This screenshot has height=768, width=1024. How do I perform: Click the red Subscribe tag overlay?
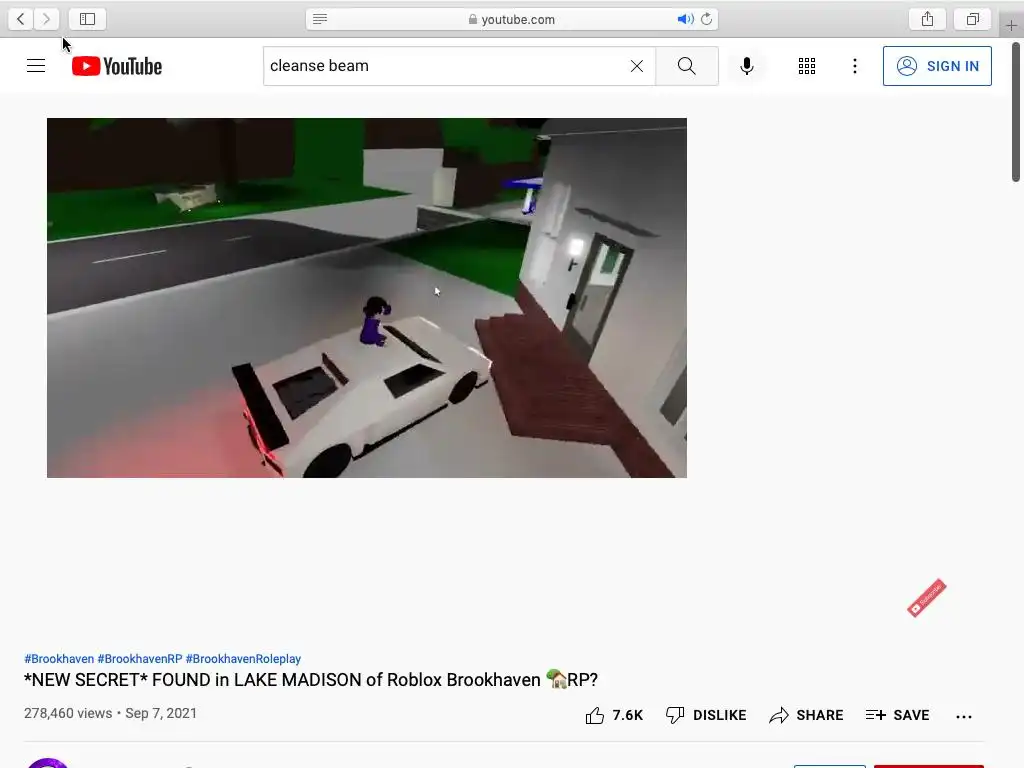(927, 598)
